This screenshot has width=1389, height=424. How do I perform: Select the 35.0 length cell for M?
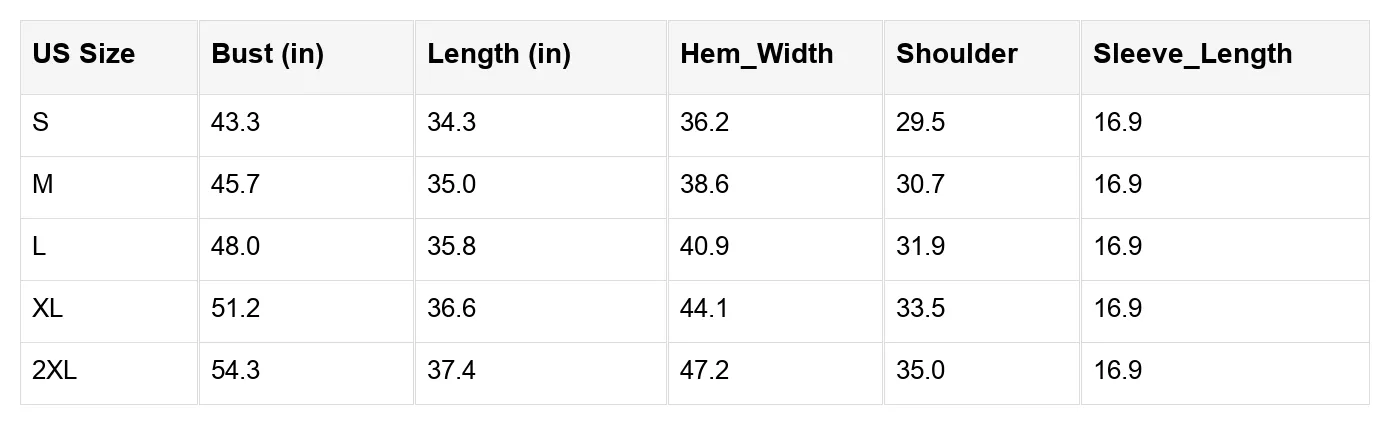(451, 185)
